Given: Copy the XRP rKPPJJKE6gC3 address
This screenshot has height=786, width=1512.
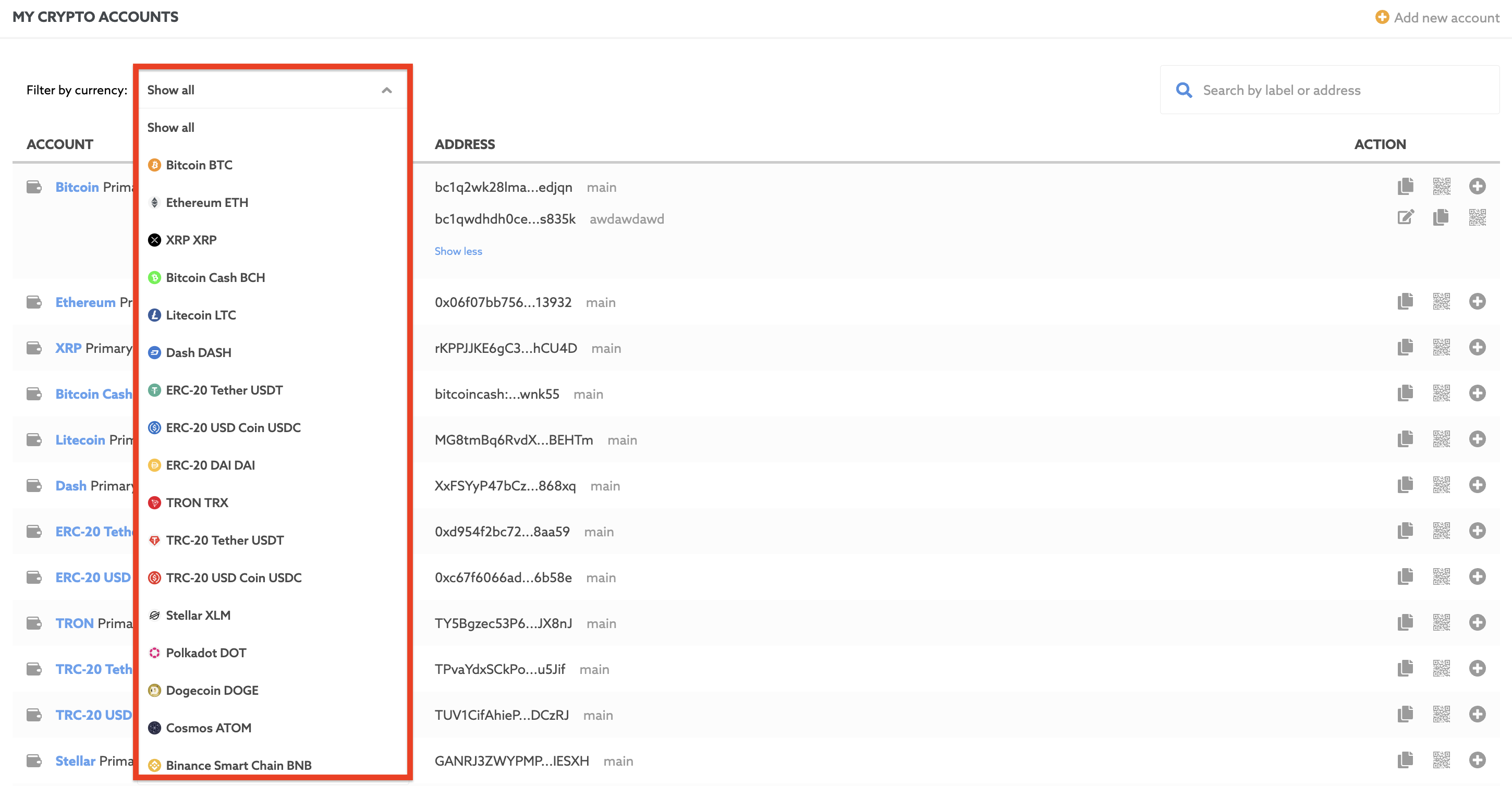Looking at the screenshot, I should (1405, 347).
